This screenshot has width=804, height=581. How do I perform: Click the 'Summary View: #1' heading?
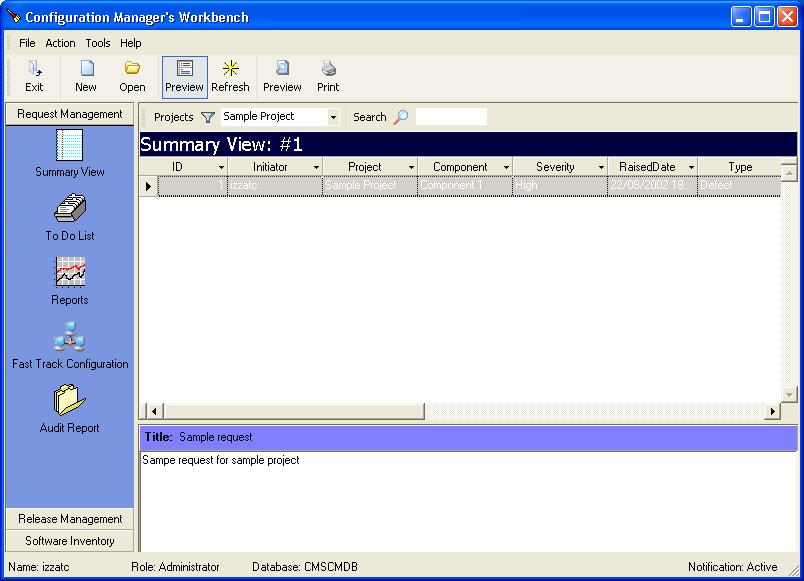point(221,145)
